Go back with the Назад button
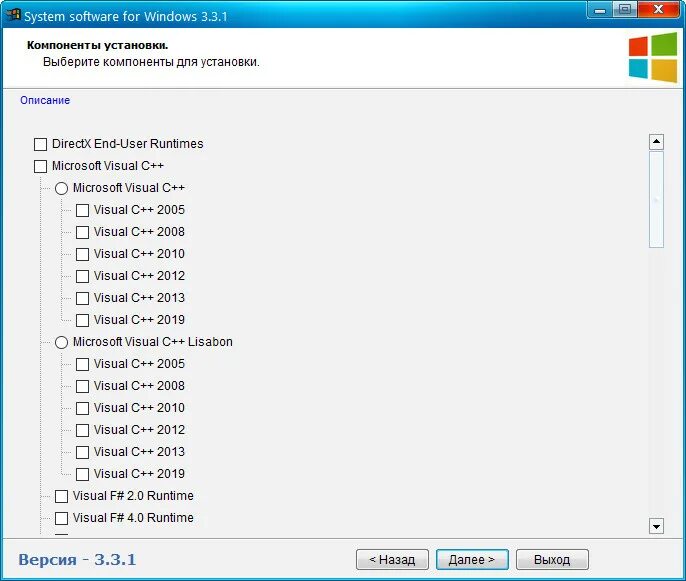This screenshot has width=686, height=581. 392,560
